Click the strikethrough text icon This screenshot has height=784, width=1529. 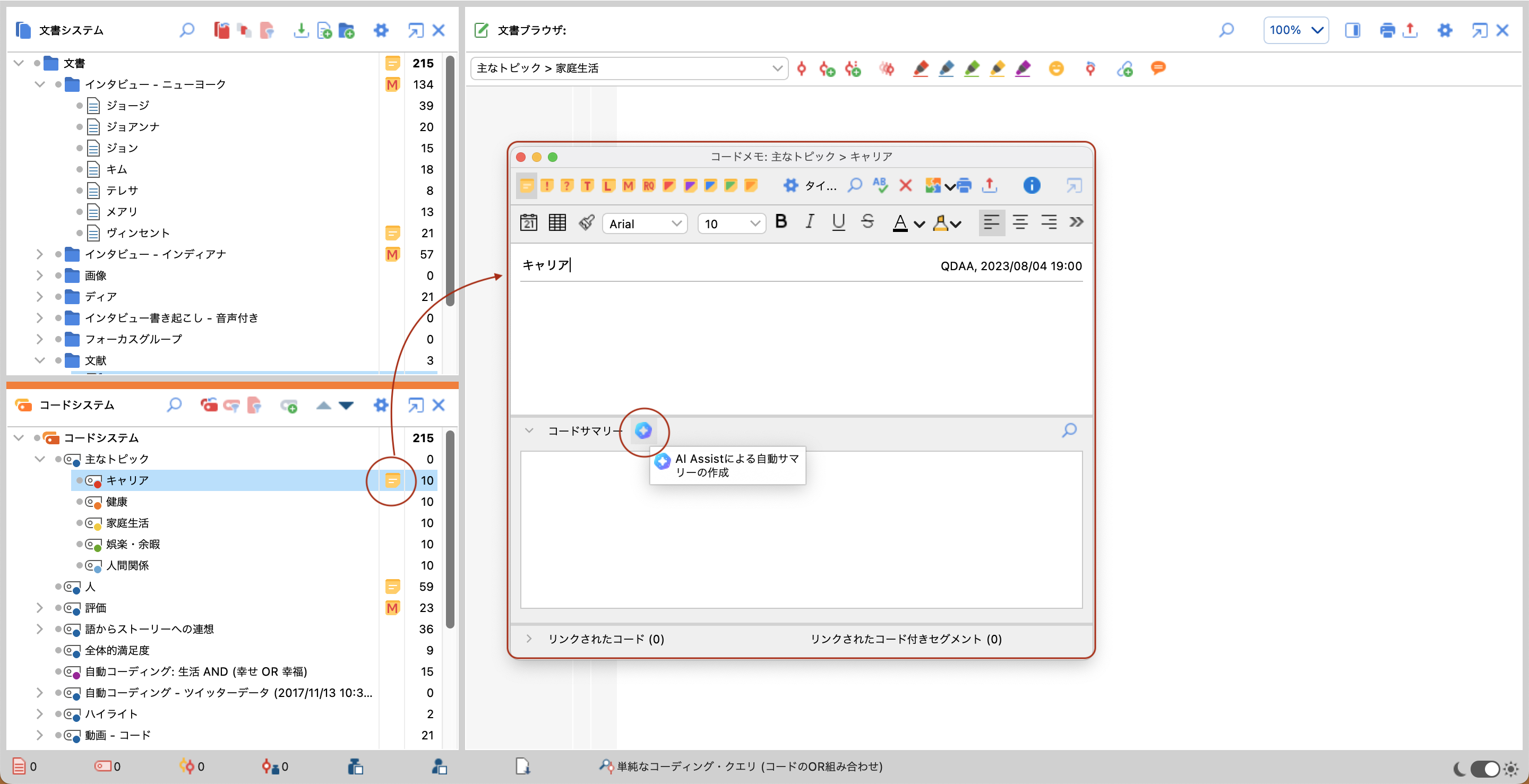click(x=866, y=222)
